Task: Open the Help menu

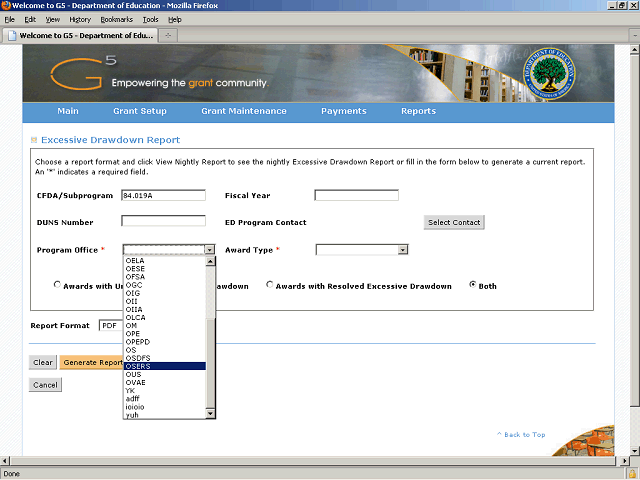Action: (175, 20)
